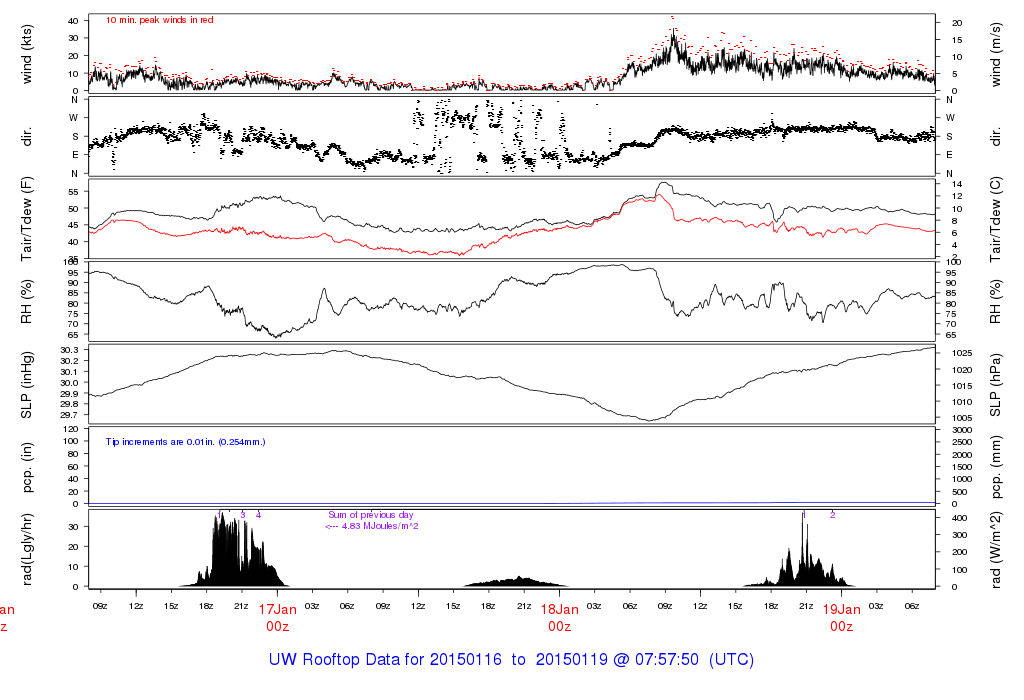Select the '10 min. peak winds in red' note

(x=159, y=20)
